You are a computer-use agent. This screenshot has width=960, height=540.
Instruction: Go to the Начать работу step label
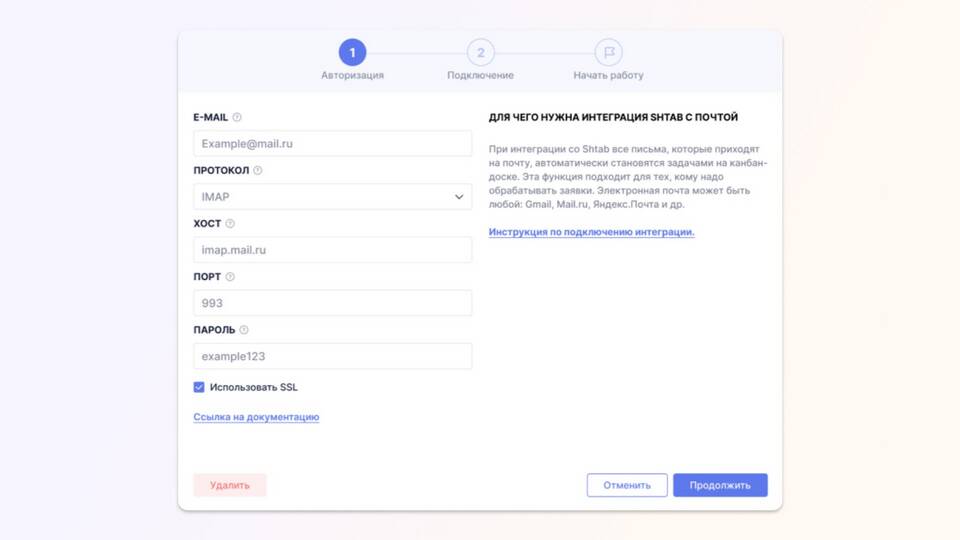tap(608, 75)
